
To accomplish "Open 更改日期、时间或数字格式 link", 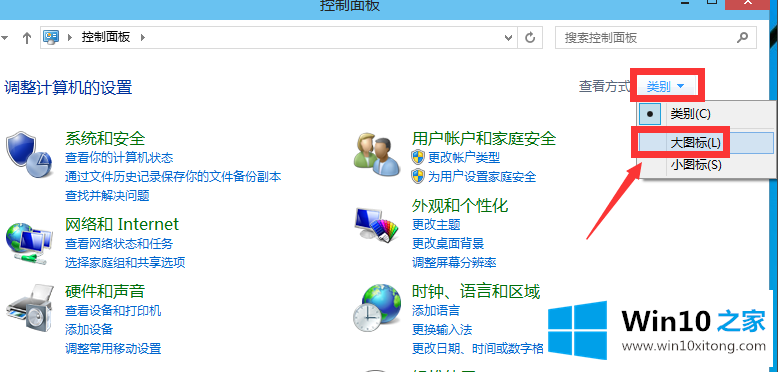I will (x=478, y=348).
